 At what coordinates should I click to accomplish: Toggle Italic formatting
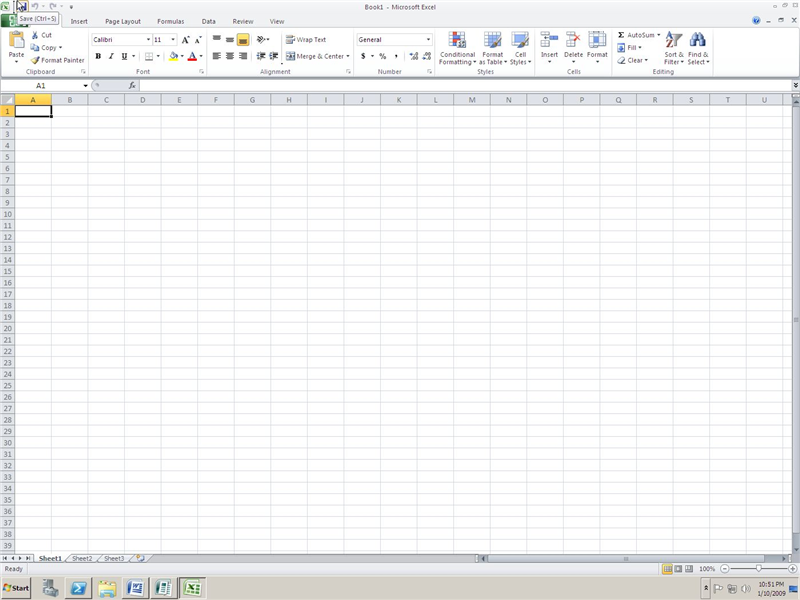(x=111, y=57)
